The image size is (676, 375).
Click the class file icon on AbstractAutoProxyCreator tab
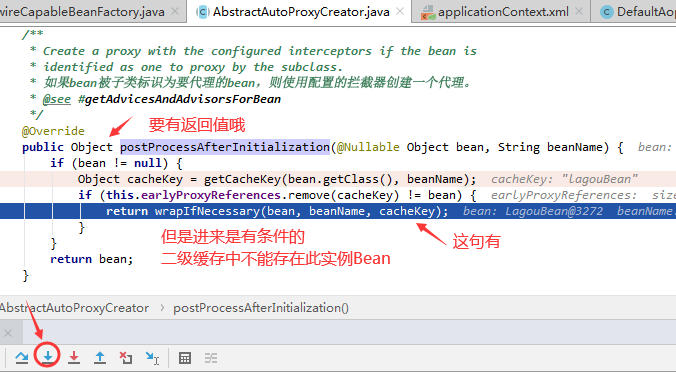pos(202,12)
